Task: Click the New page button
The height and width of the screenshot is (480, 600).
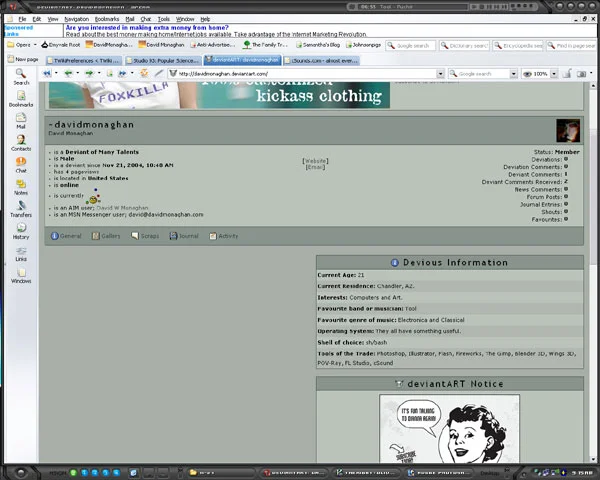Action: pos(23,59)
